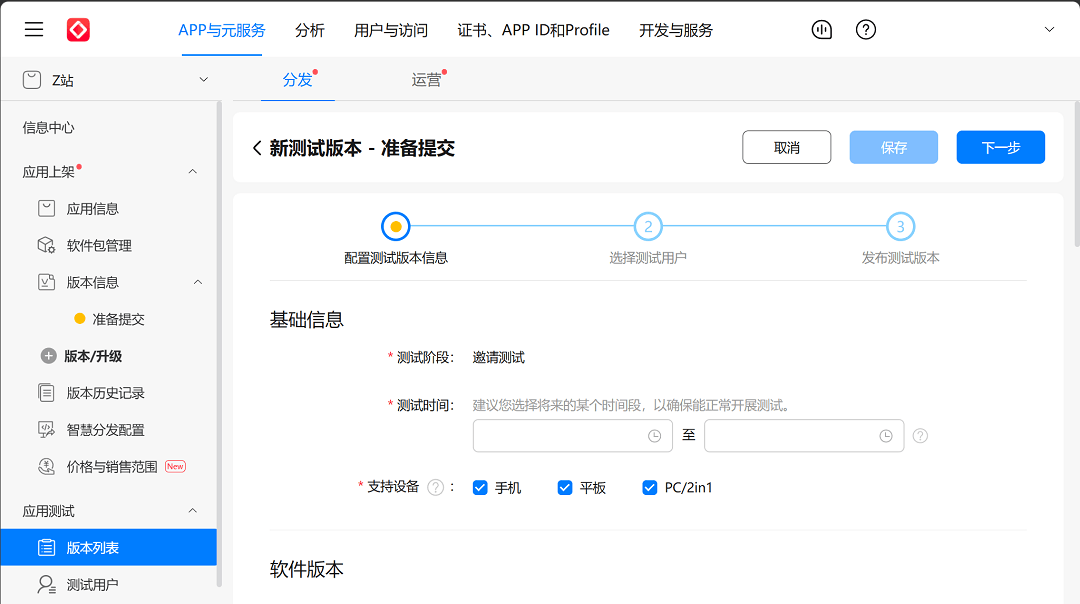This screenshot has height=604, width=1080.
Task: Click the 保存 button
Action: 893,147
